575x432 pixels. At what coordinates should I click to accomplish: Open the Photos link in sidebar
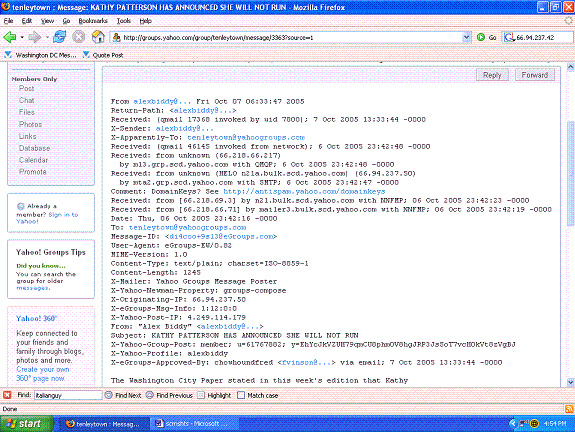30,124
